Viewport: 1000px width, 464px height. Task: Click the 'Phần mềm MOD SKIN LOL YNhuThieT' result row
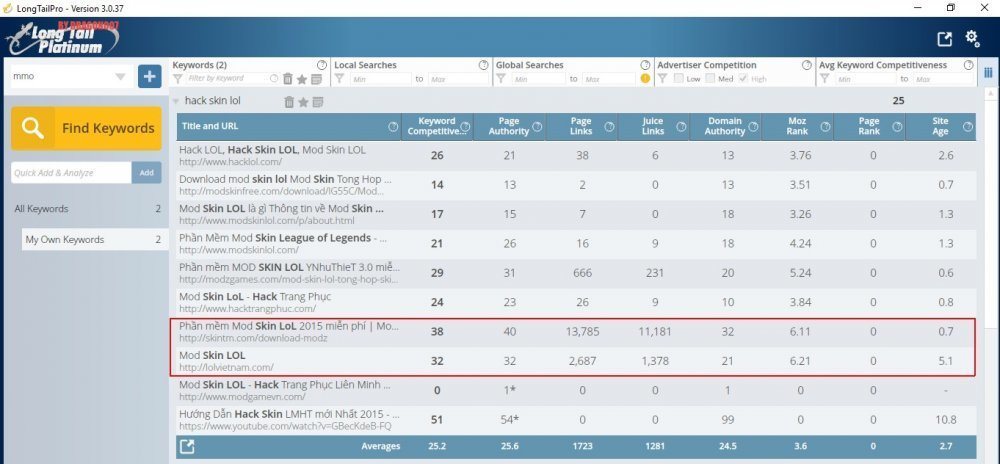(577, 273)
